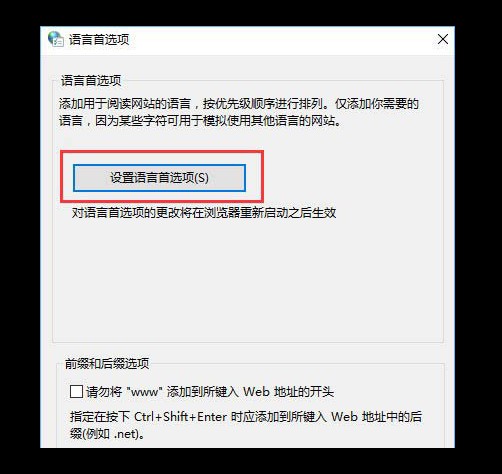Click empty space inside the 语言首选项 group box

click(x=247, y=280)
